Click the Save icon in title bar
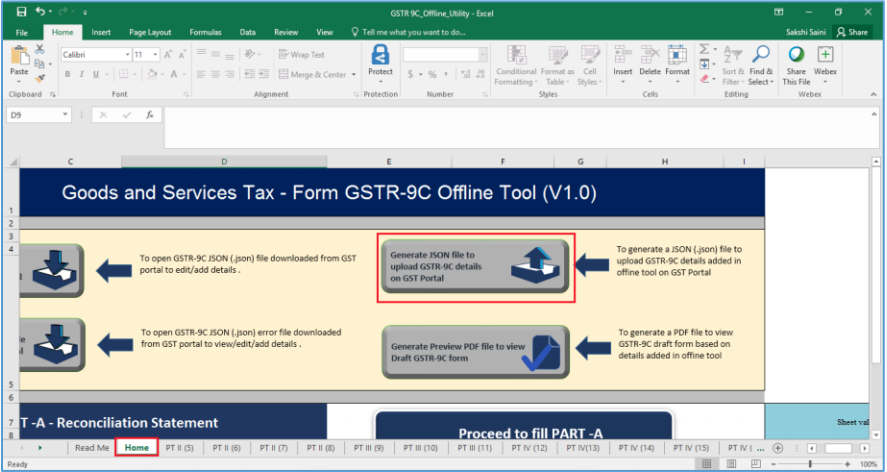887x472 pixels. pos(21,12)
